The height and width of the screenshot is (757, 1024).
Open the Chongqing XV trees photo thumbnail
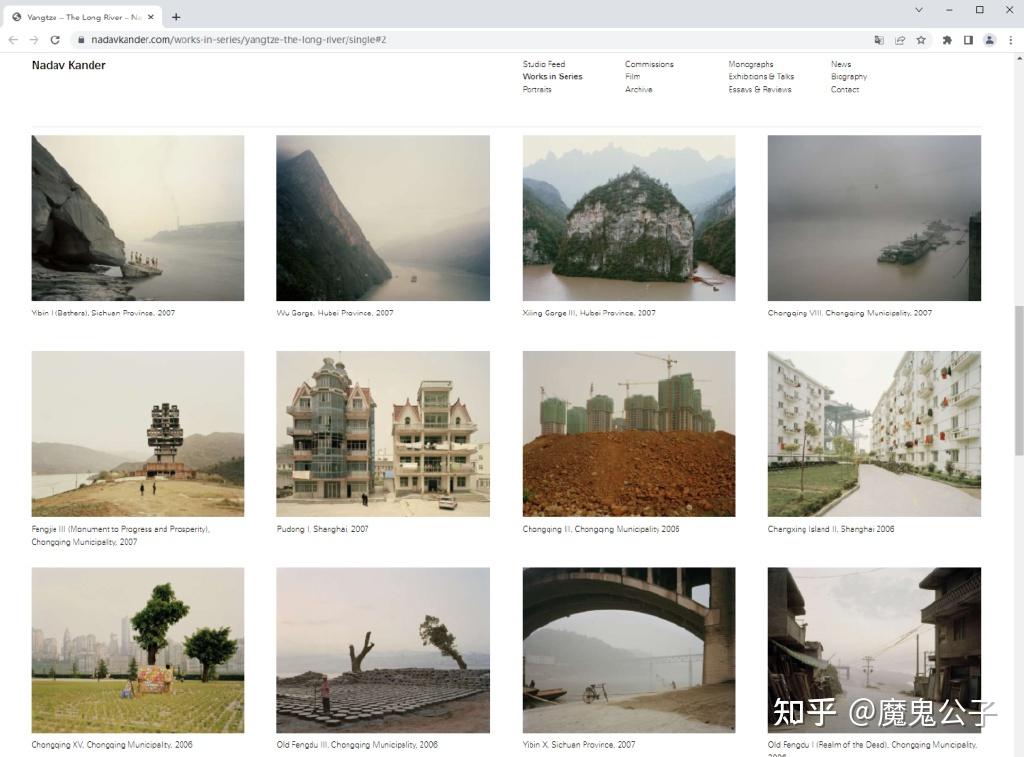point(138,650)
